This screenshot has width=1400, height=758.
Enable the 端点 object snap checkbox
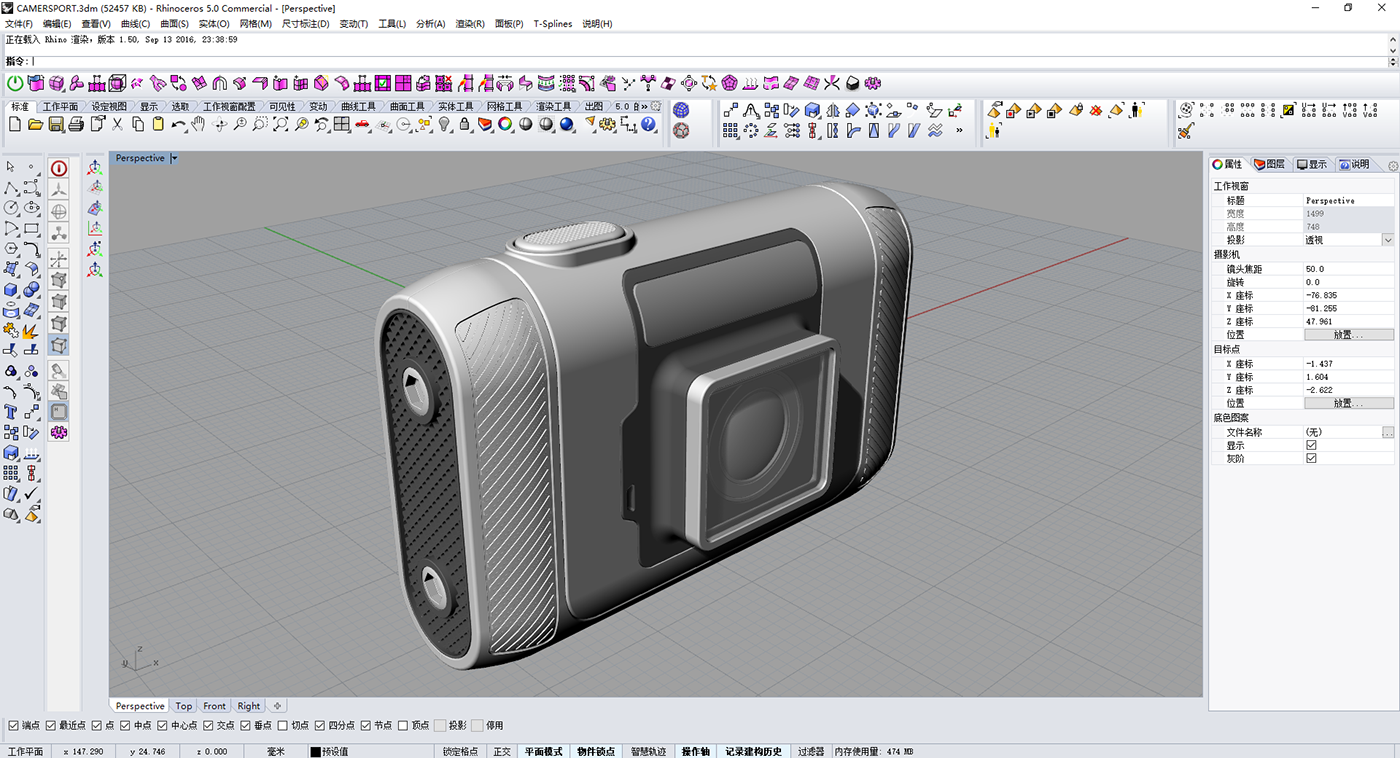pos(14,725)
